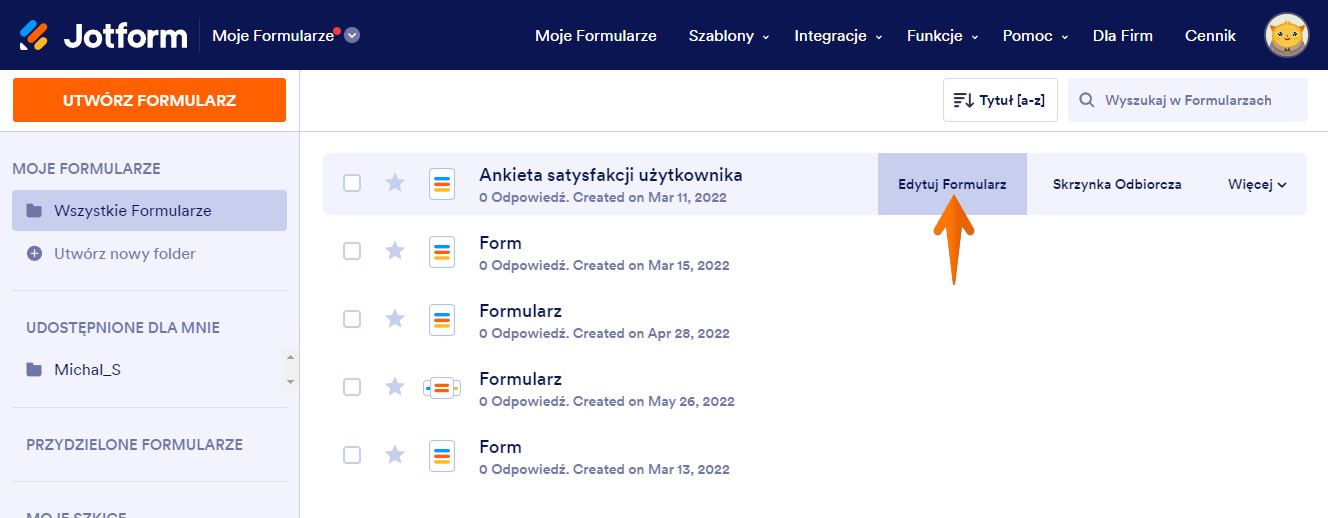
Task: Expand the Moje Formularze workspace switcher
Action: (x=352, y=36)
